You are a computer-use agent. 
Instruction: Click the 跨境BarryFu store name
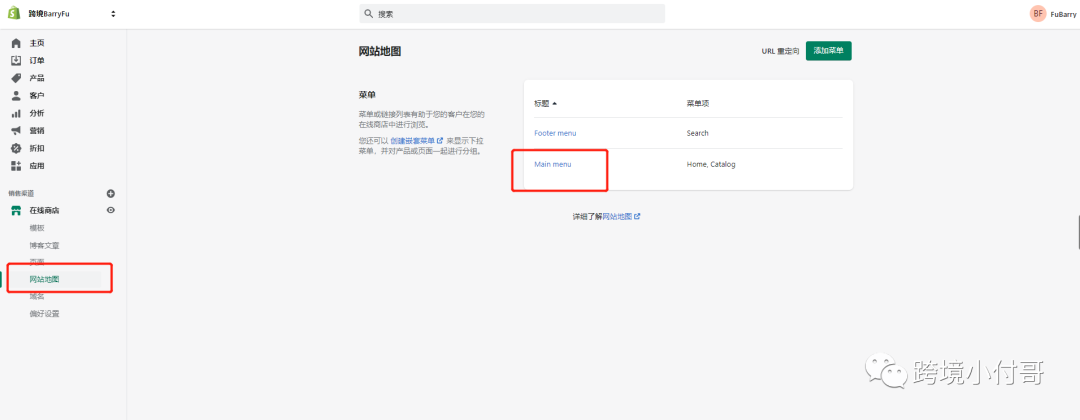(x=50, y=14)
